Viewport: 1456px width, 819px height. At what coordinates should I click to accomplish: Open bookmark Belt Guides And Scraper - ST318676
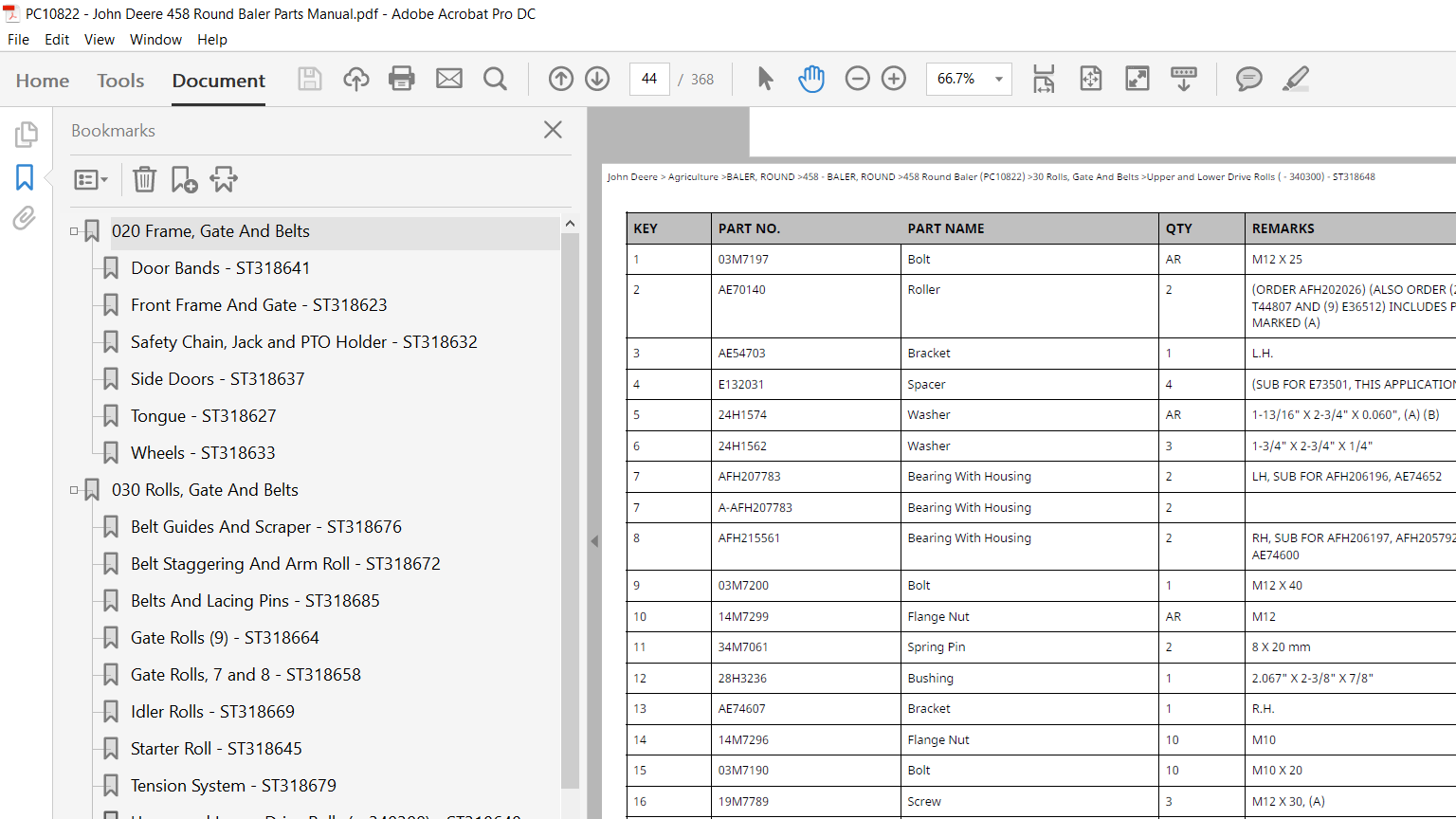click(266, 527)
